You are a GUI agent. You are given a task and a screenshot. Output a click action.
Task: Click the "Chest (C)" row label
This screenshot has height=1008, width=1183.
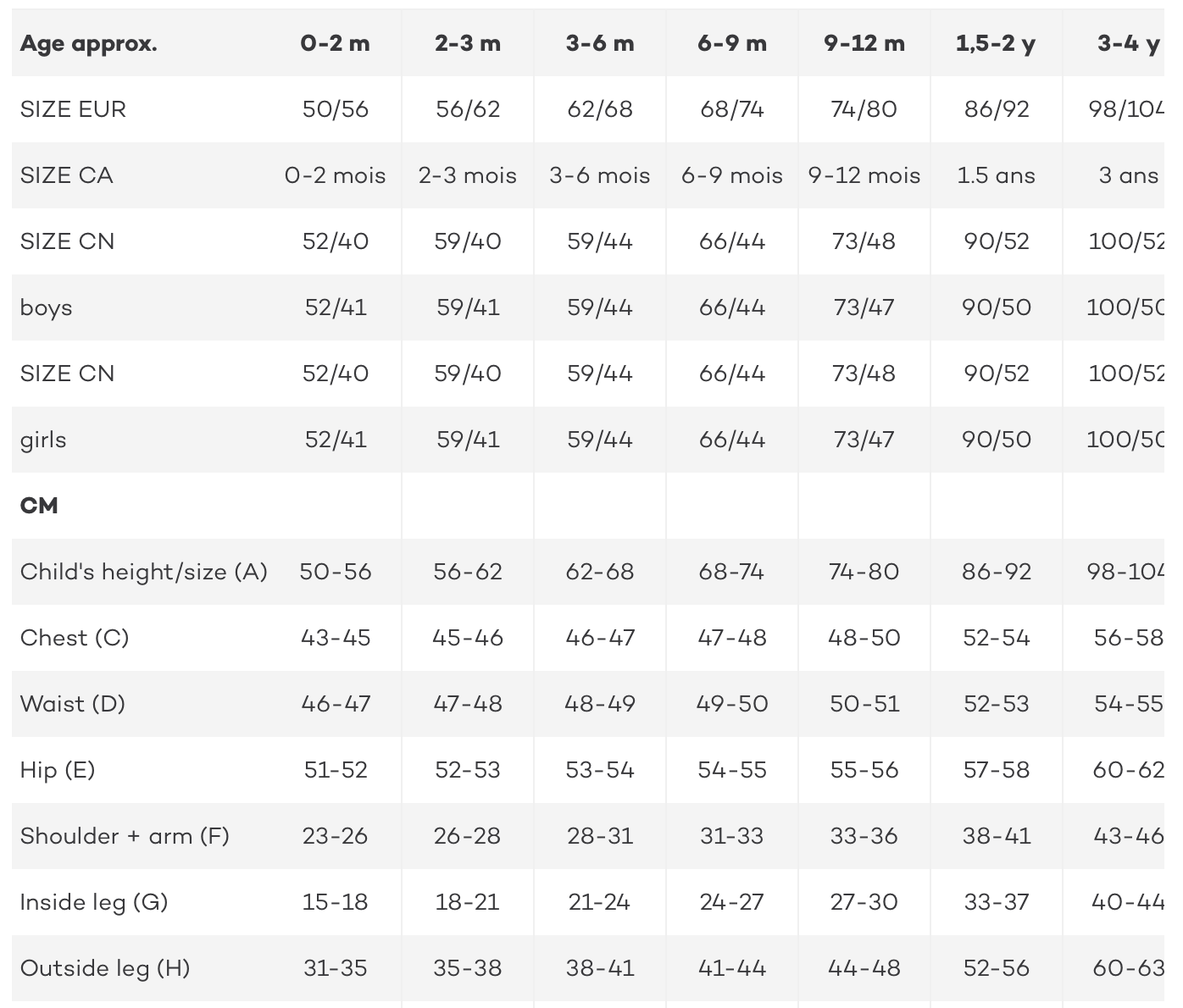click(x=75, y=638)
